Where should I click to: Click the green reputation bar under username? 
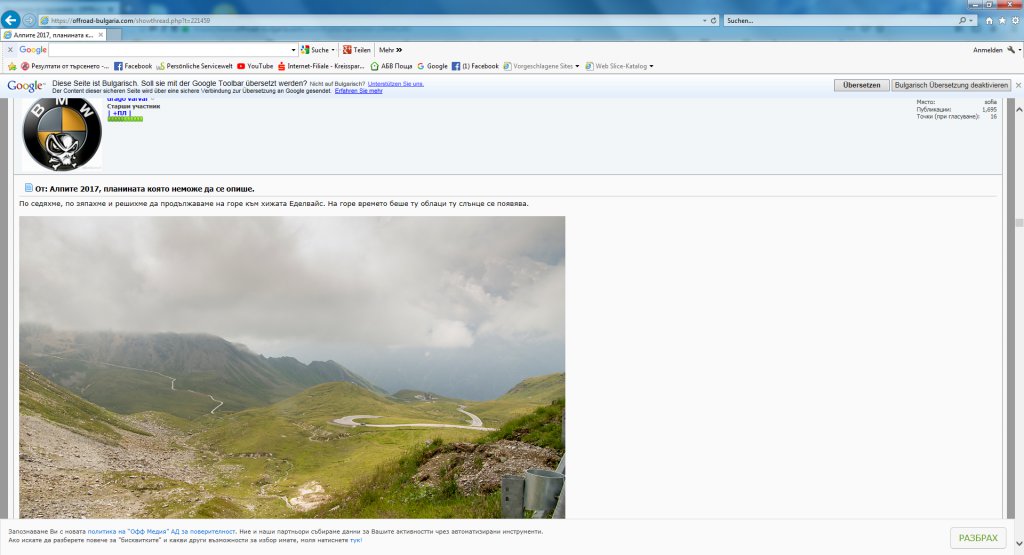pyautogui.click(x=125, y=119)
